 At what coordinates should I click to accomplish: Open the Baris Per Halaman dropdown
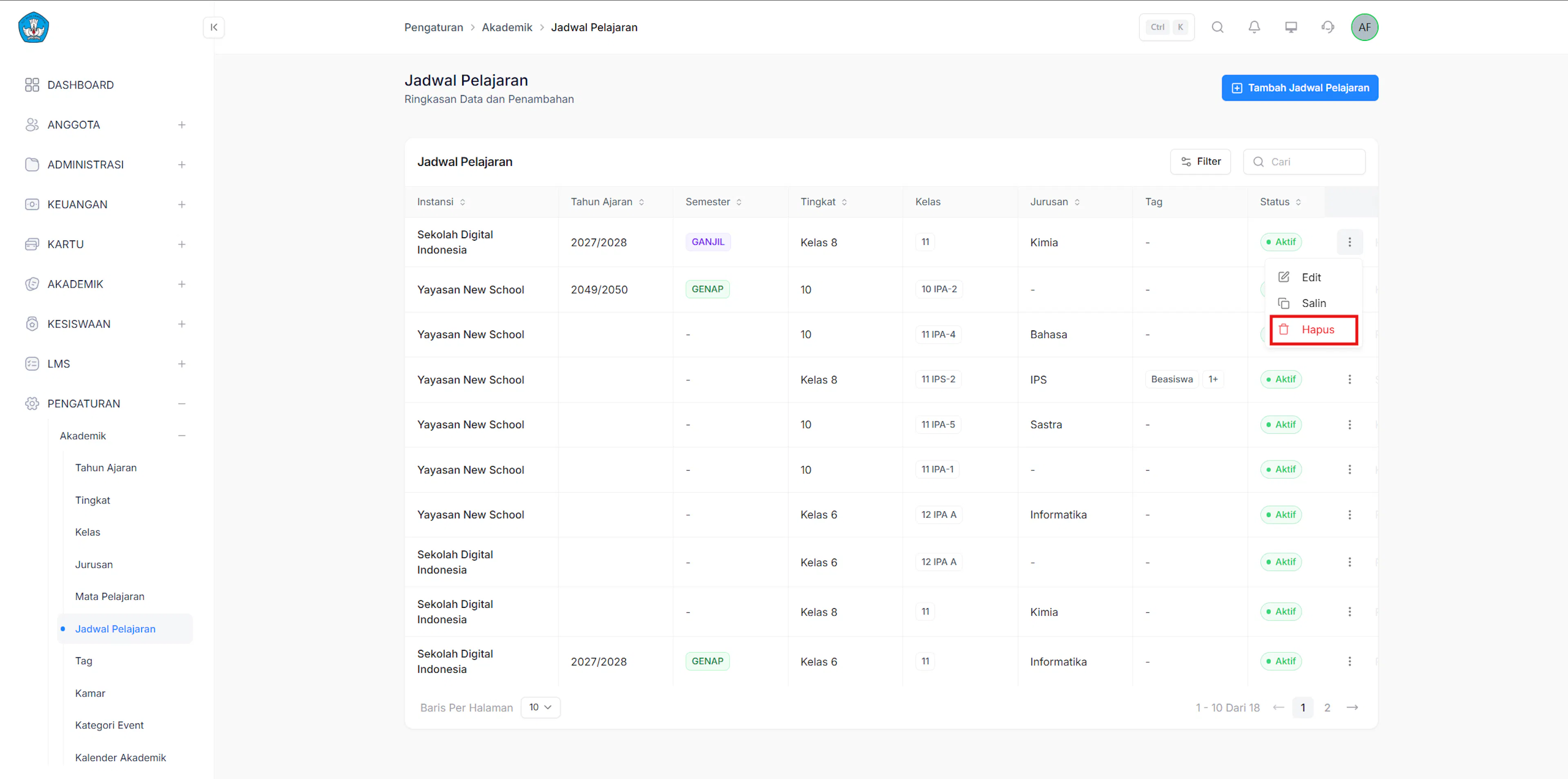point(540,707)
